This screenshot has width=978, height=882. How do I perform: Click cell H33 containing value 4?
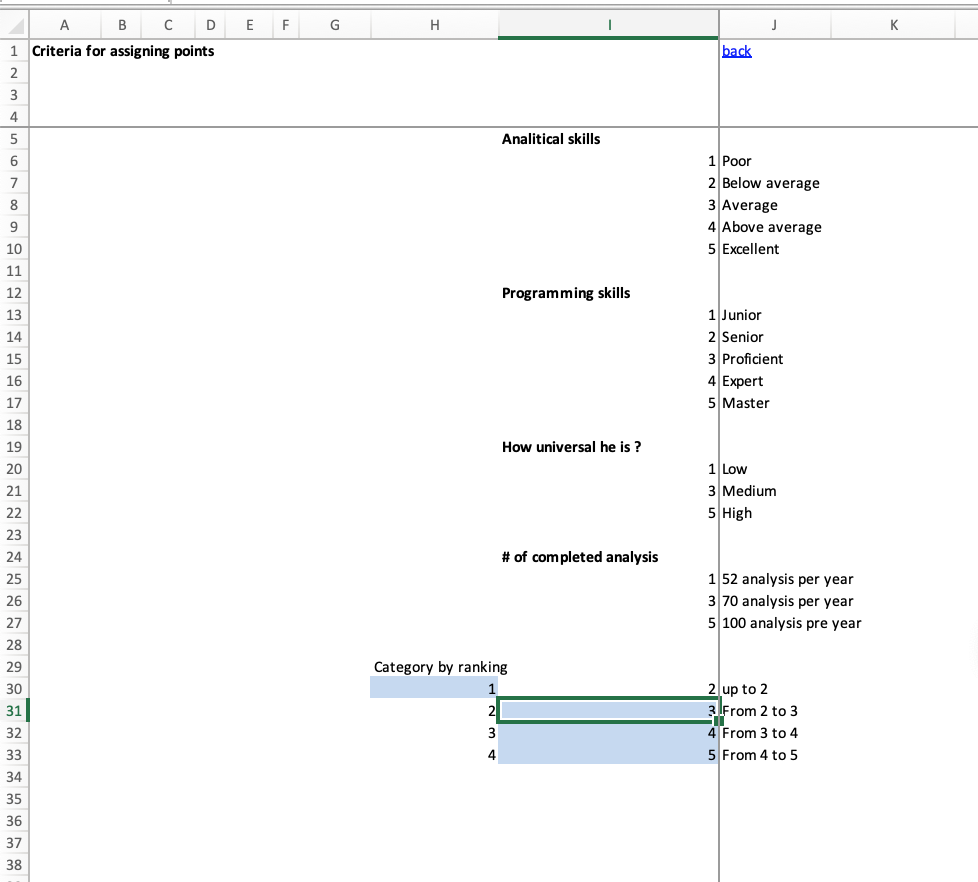click(434, 755)
